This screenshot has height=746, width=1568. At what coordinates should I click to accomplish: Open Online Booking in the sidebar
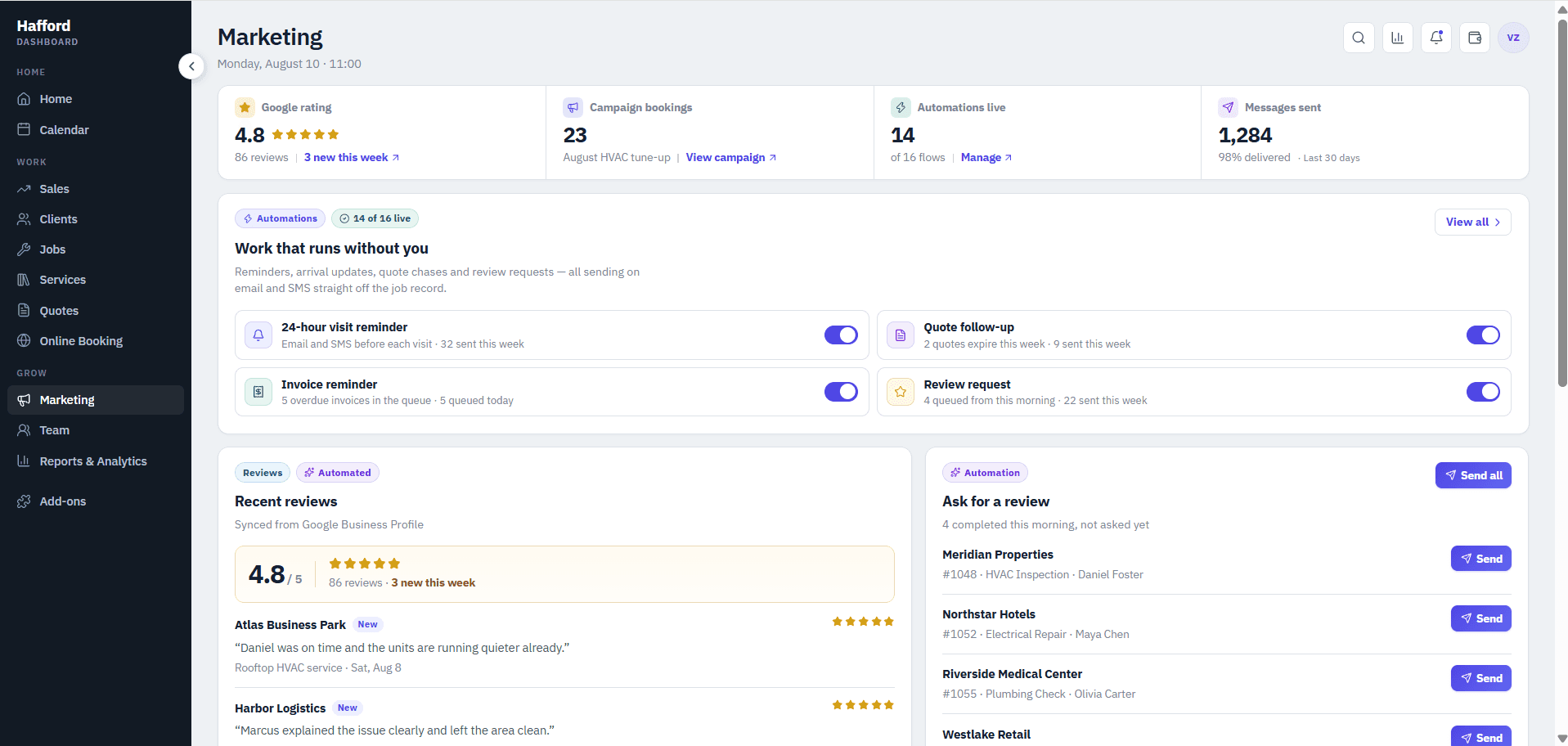96,341
